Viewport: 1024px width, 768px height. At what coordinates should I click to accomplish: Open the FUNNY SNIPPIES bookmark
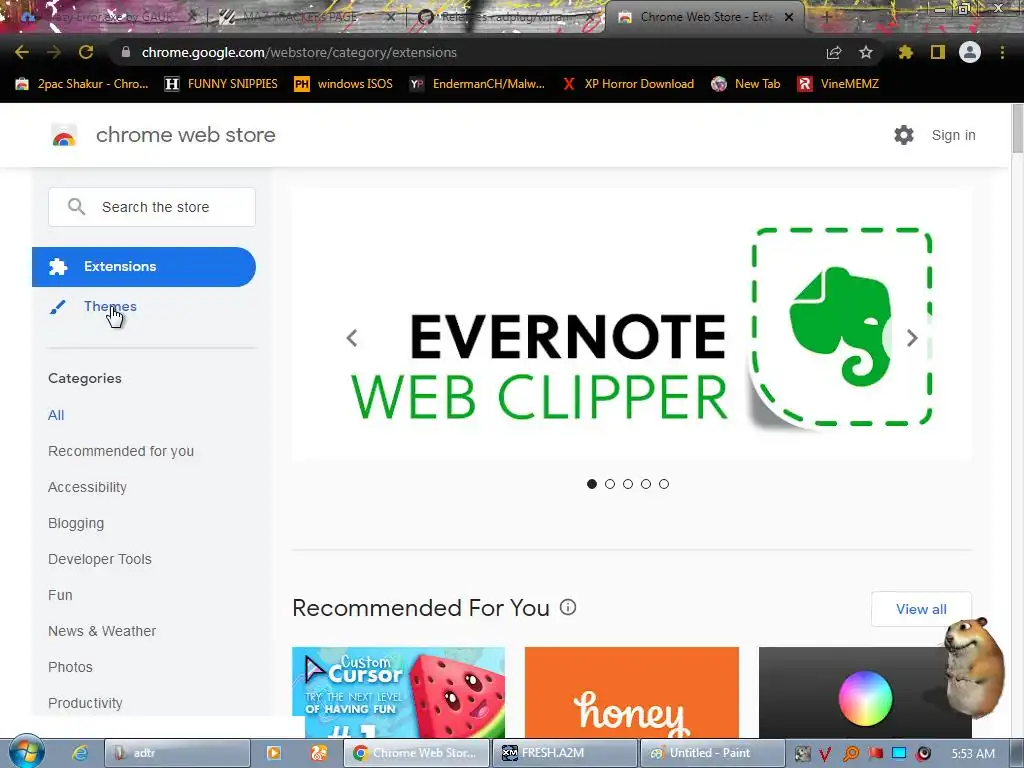[221, 84]
